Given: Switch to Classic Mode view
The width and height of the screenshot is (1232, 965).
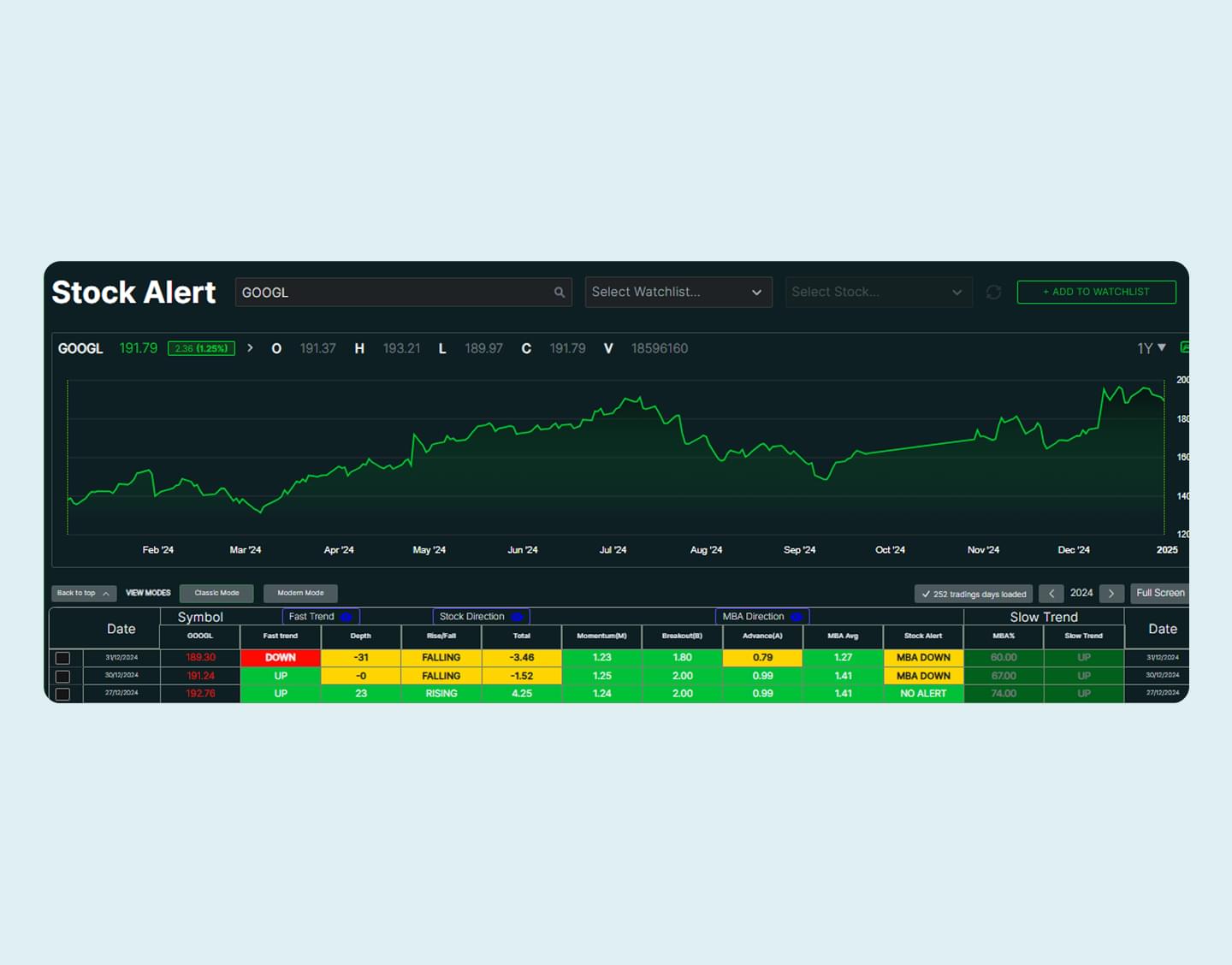Looking at the screenshot, I should [x=216, y=594].
